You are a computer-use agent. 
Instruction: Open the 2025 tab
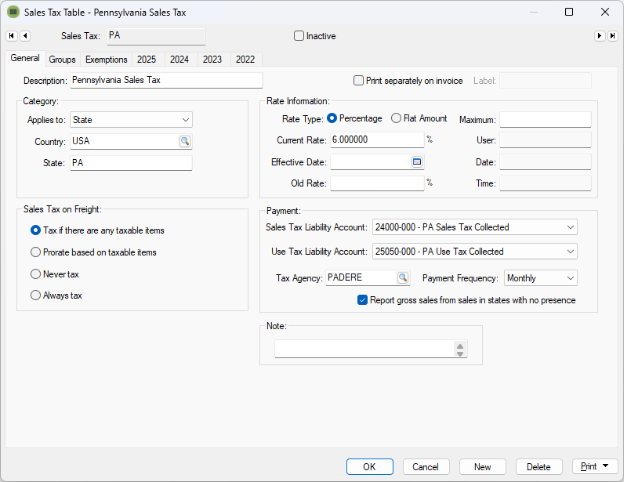pos(146,60)
